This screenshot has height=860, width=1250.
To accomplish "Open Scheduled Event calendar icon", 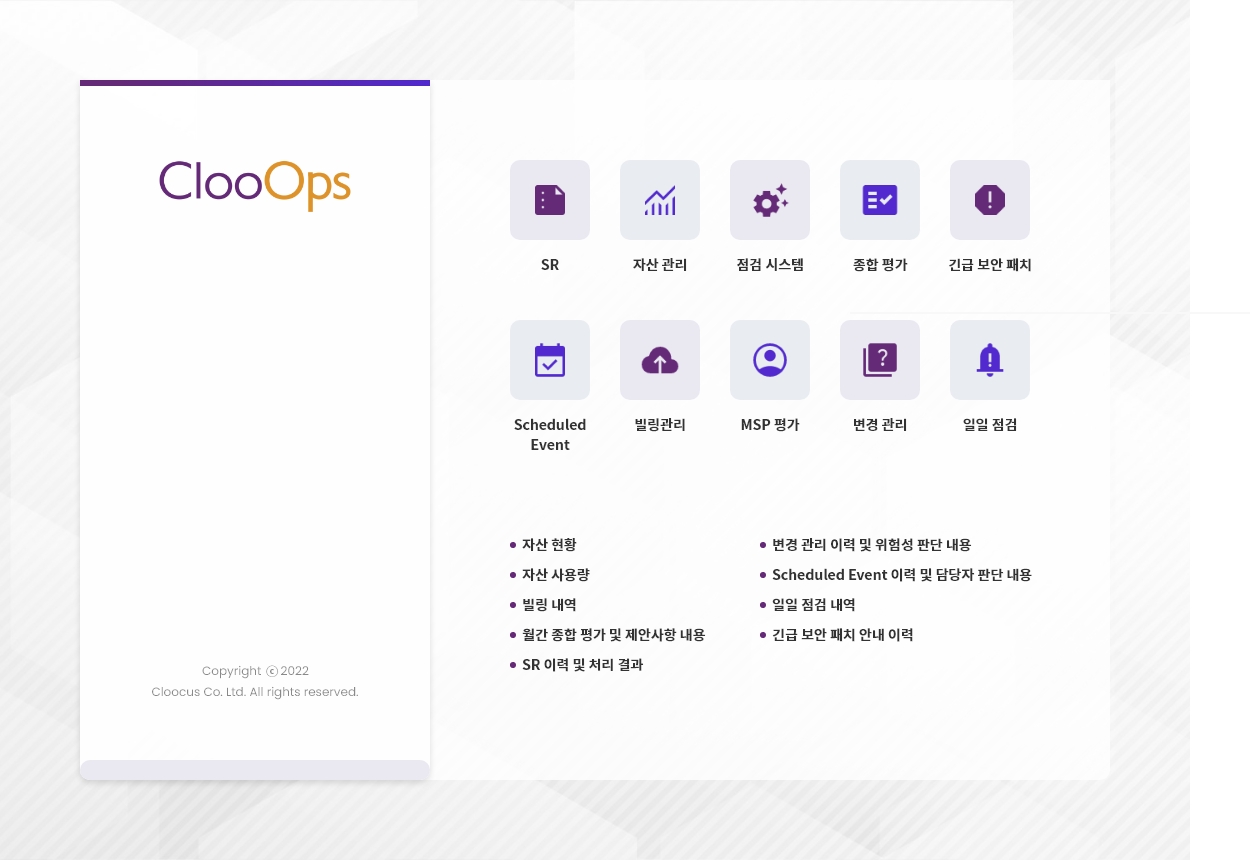I will [550, 360].
